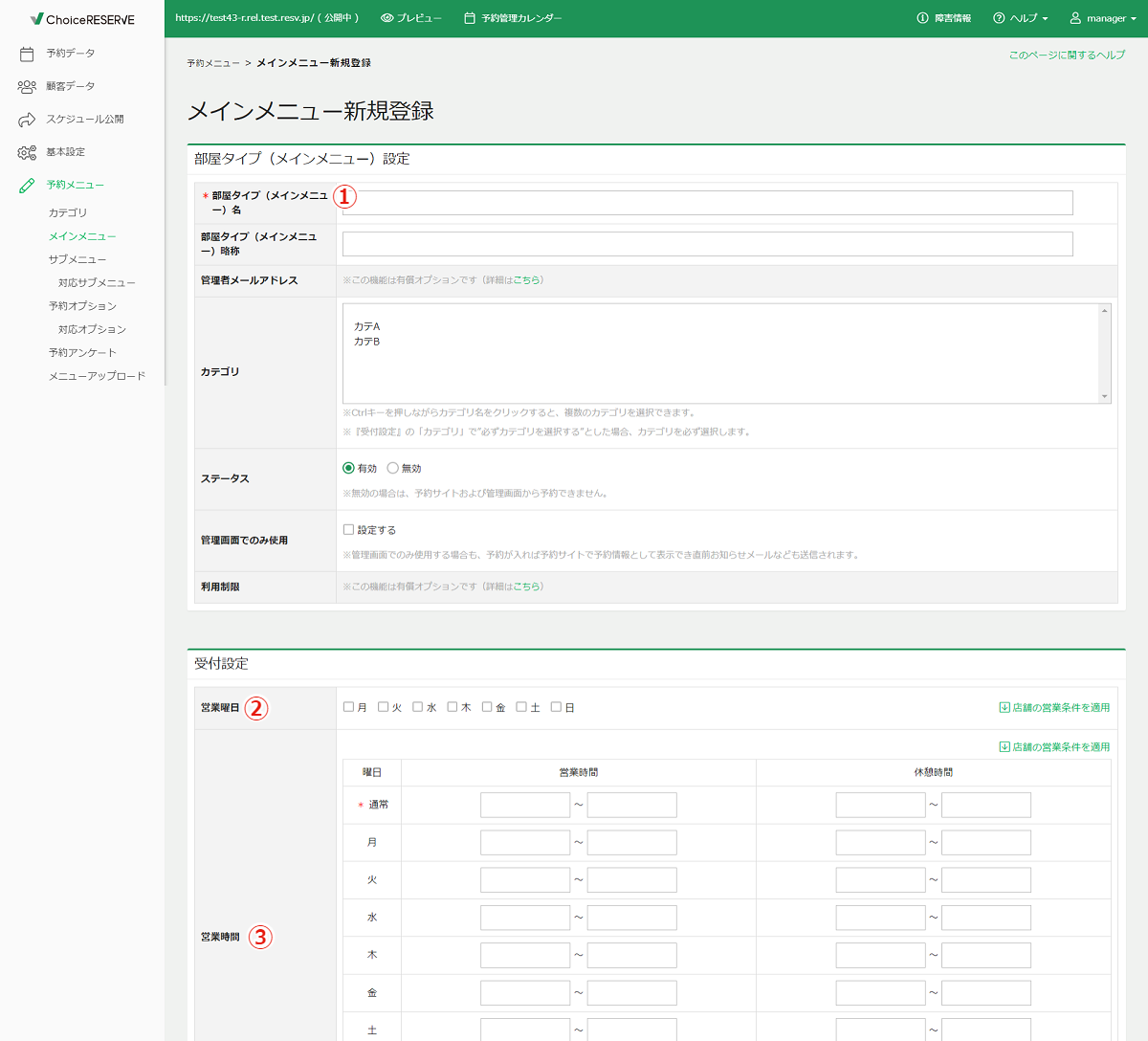Image resolution: width=1148 pixels, height=1041 pixels.
Task: Click the プレビュー eye icon
Action: click(386, 18)
